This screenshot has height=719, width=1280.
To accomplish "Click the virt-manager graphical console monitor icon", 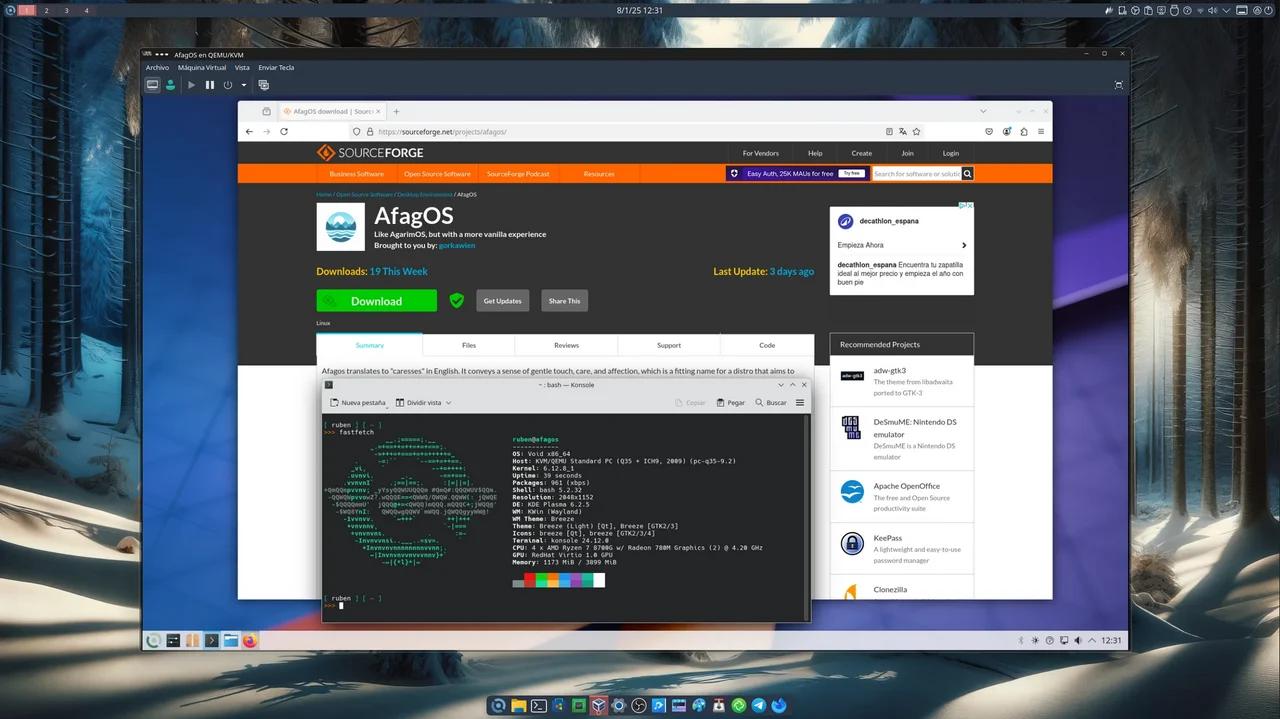I will click(153, 85).
